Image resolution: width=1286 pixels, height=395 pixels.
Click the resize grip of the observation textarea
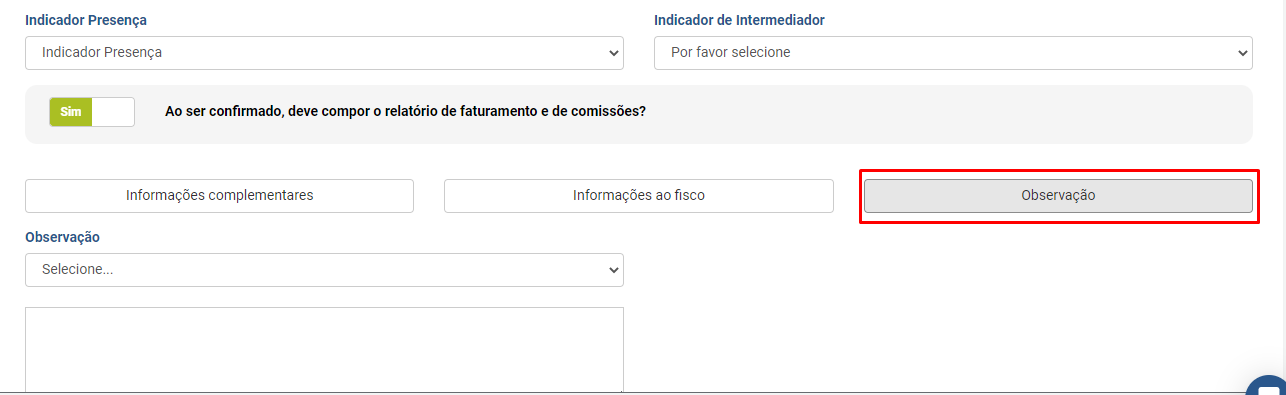click(x=619, y=390)
